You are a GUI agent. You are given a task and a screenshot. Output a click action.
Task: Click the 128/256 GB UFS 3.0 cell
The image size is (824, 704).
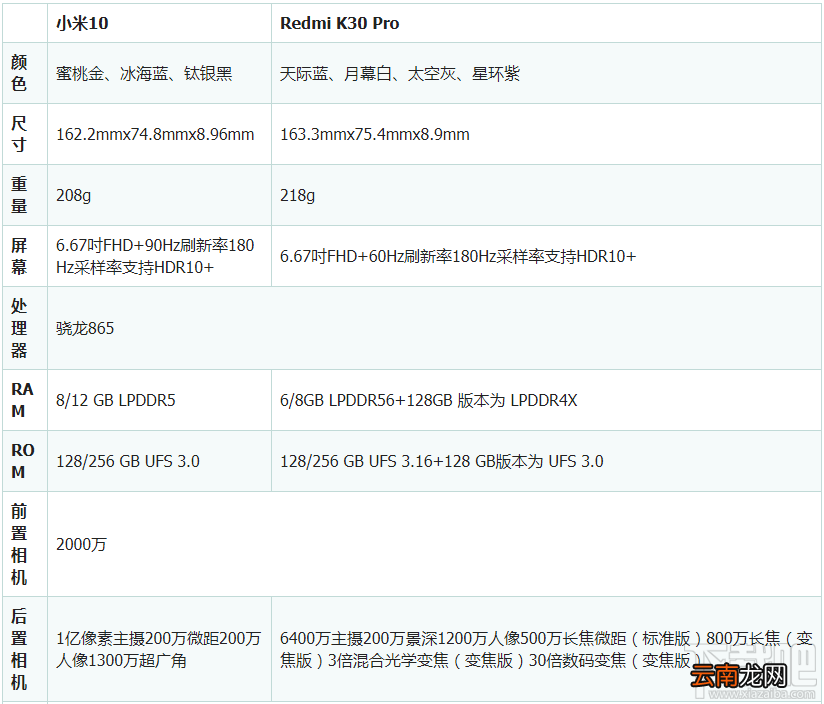159,461
